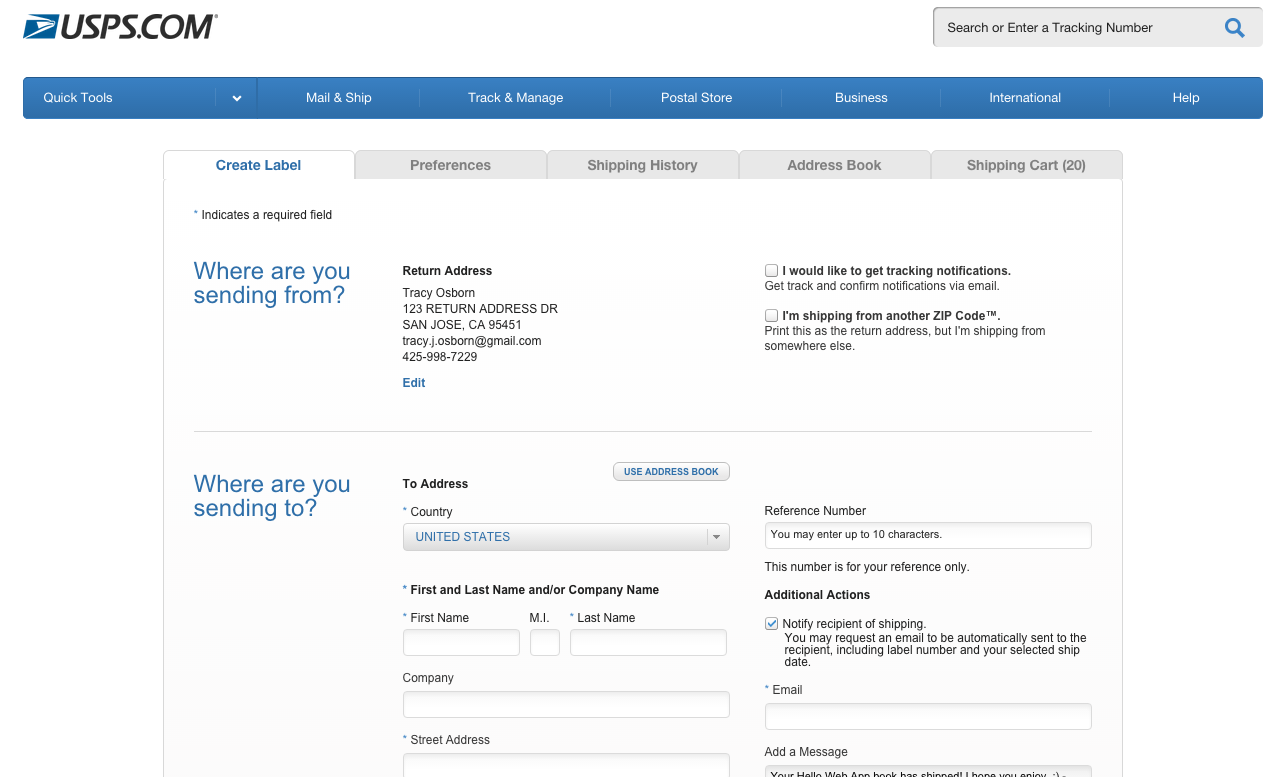Click the Company input field
1284x777 pixels.
pos(566,704)
